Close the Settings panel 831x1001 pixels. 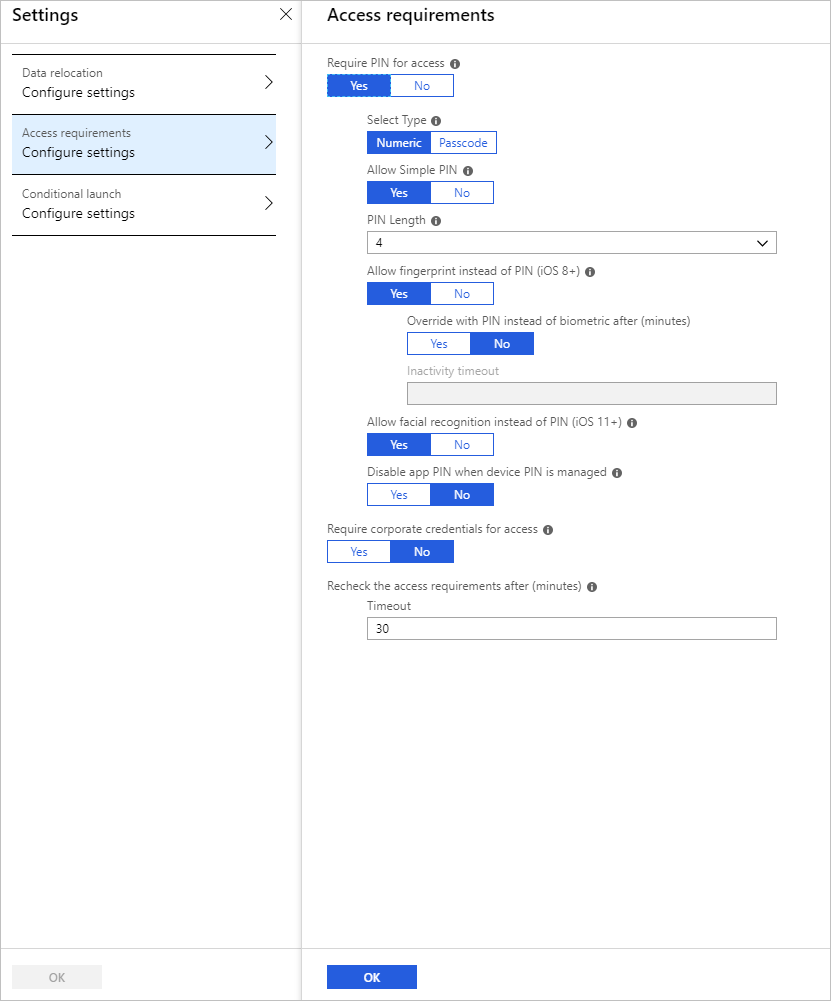click(x=286, y=15)
